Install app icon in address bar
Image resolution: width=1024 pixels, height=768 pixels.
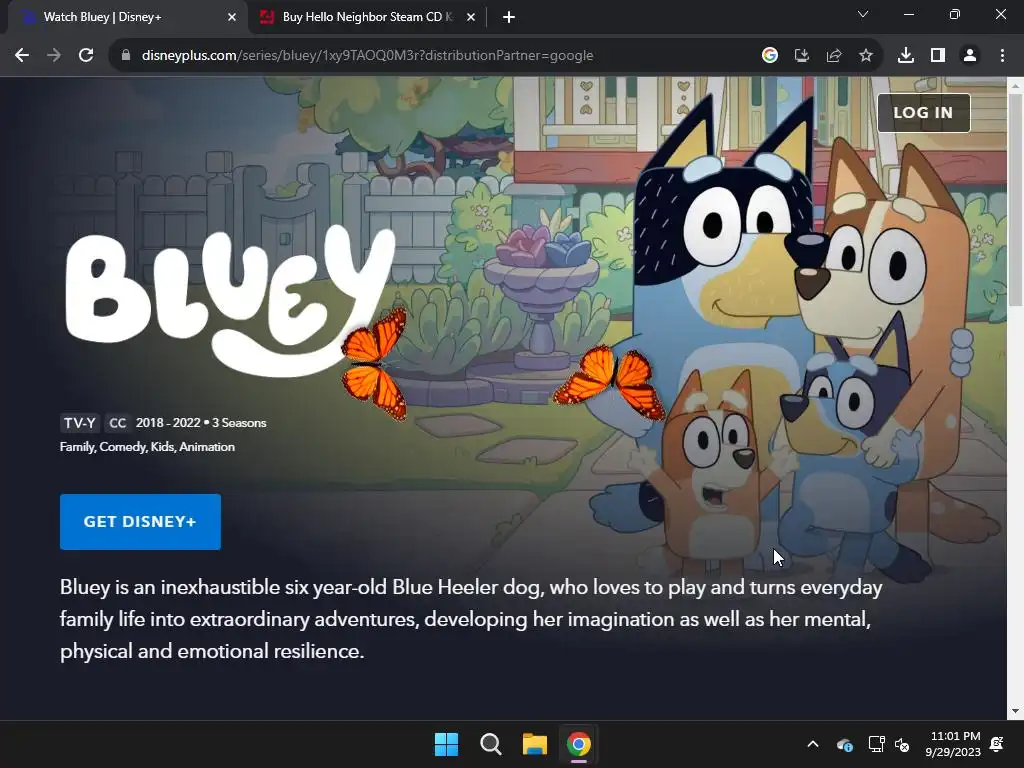(x=802, y=56)
